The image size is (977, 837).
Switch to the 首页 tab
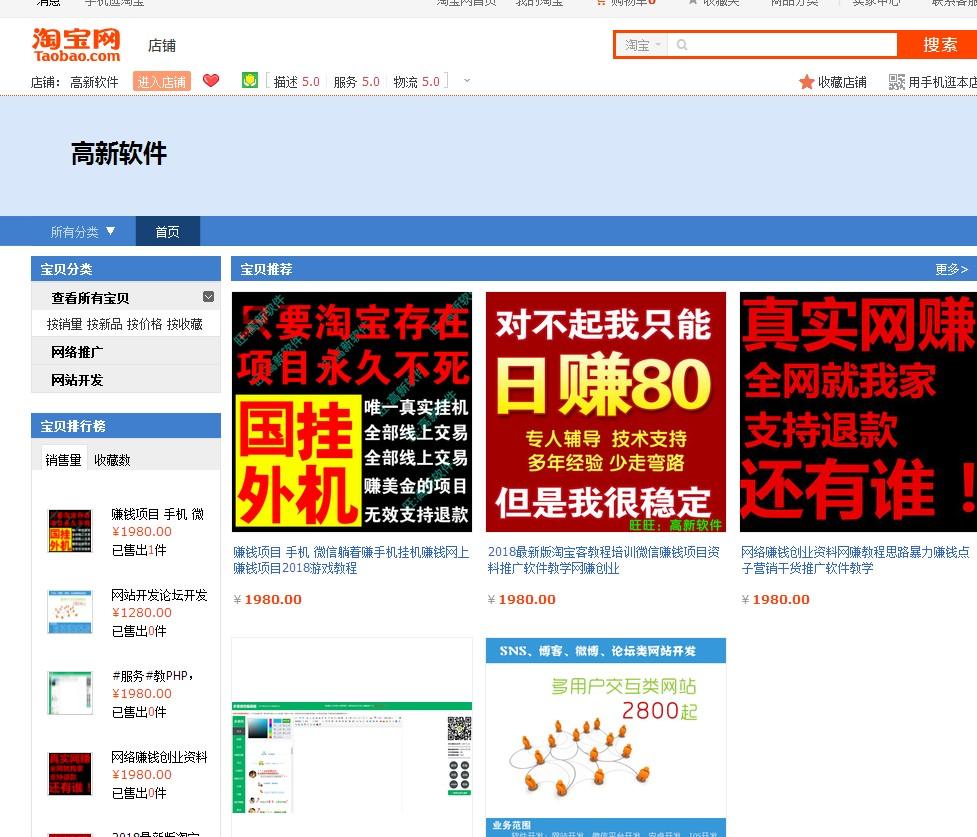click(x=167, y=232)
